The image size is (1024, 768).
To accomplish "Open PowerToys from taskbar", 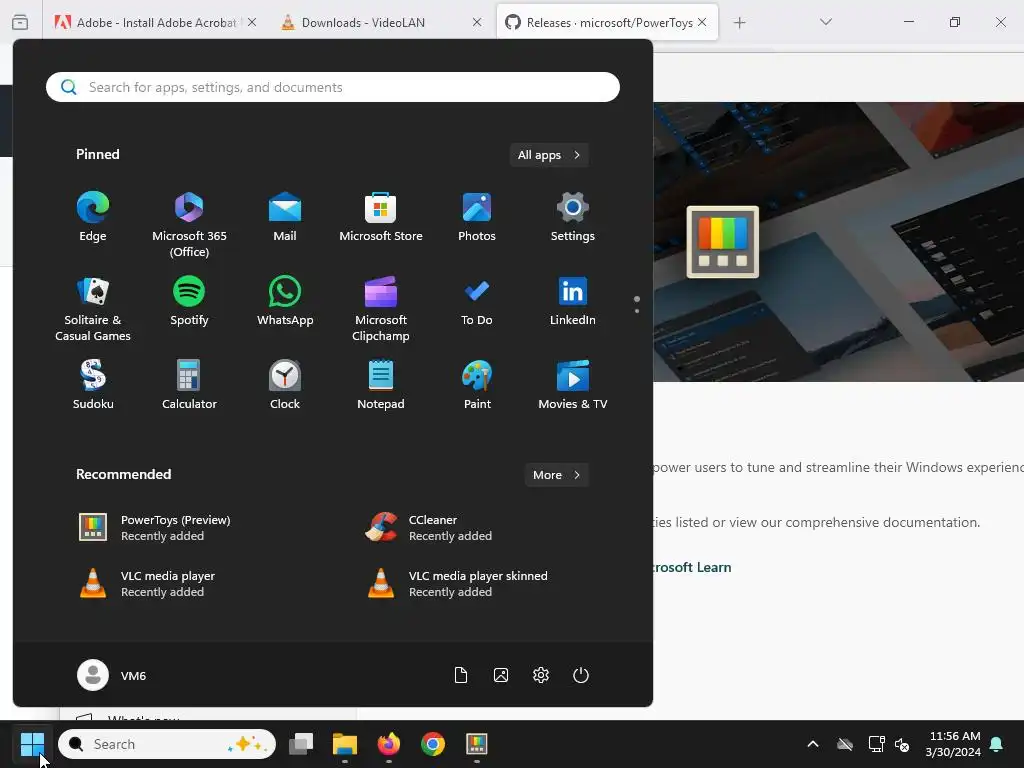I will point(477,744).
